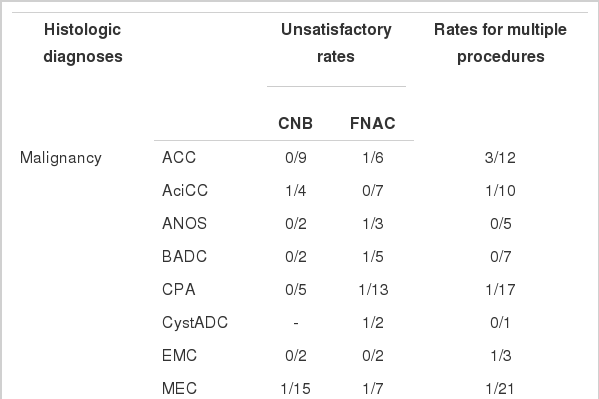Click the Malignancy row label
This screenshot has height=399, width=599.
[x=61, y=158]
